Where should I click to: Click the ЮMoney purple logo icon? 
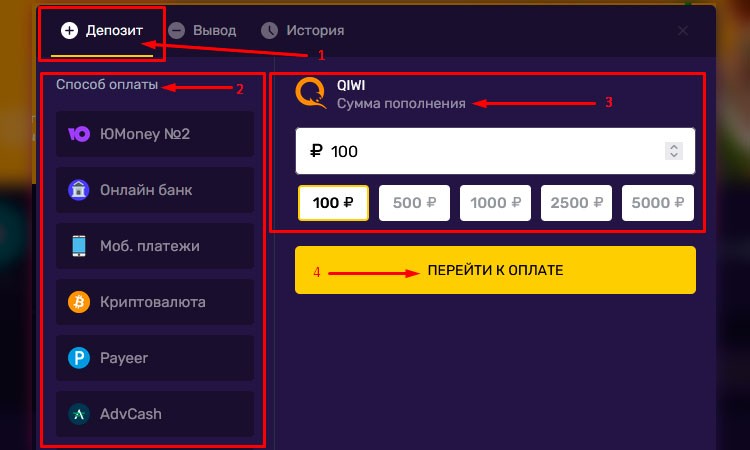click(79, 134)
